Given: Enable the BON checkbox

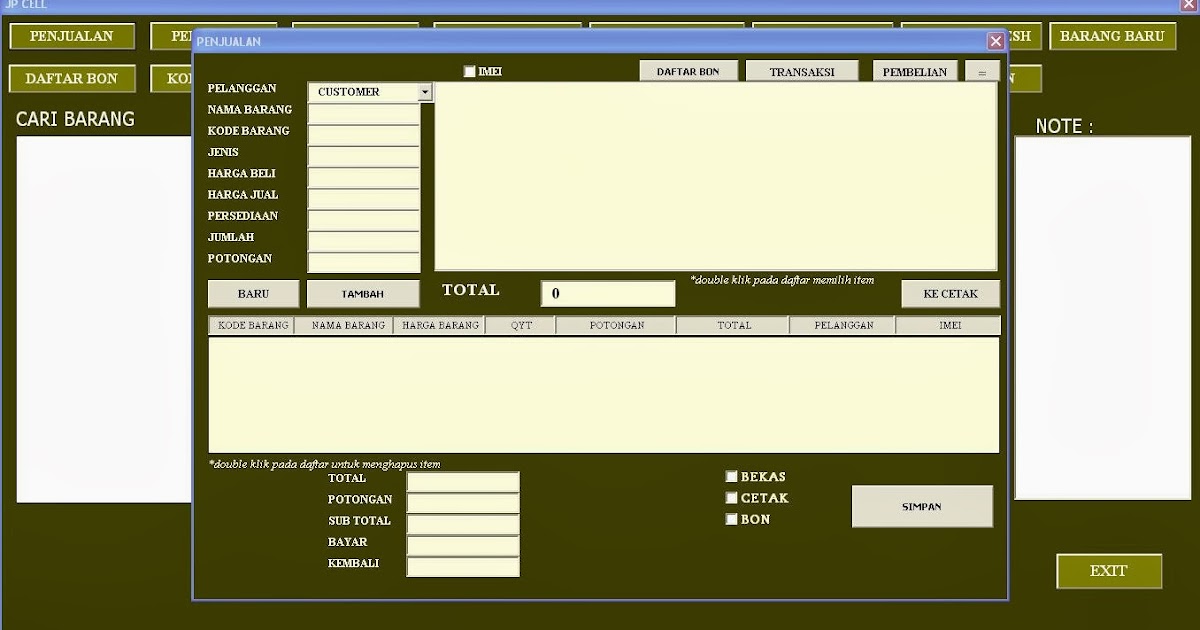Looking at the screenshot, I should [x=732, y=519].
